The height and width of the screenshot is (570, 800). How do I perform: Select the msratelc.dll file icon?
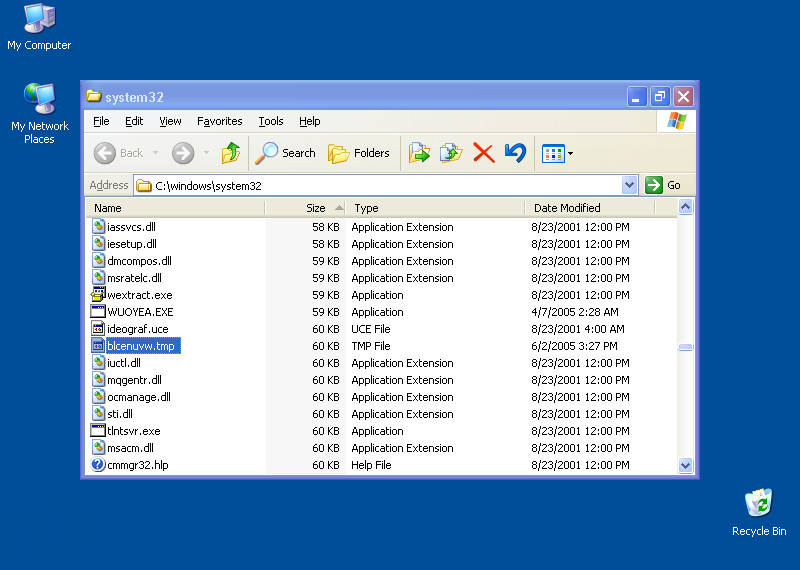[x=98, y=277]
